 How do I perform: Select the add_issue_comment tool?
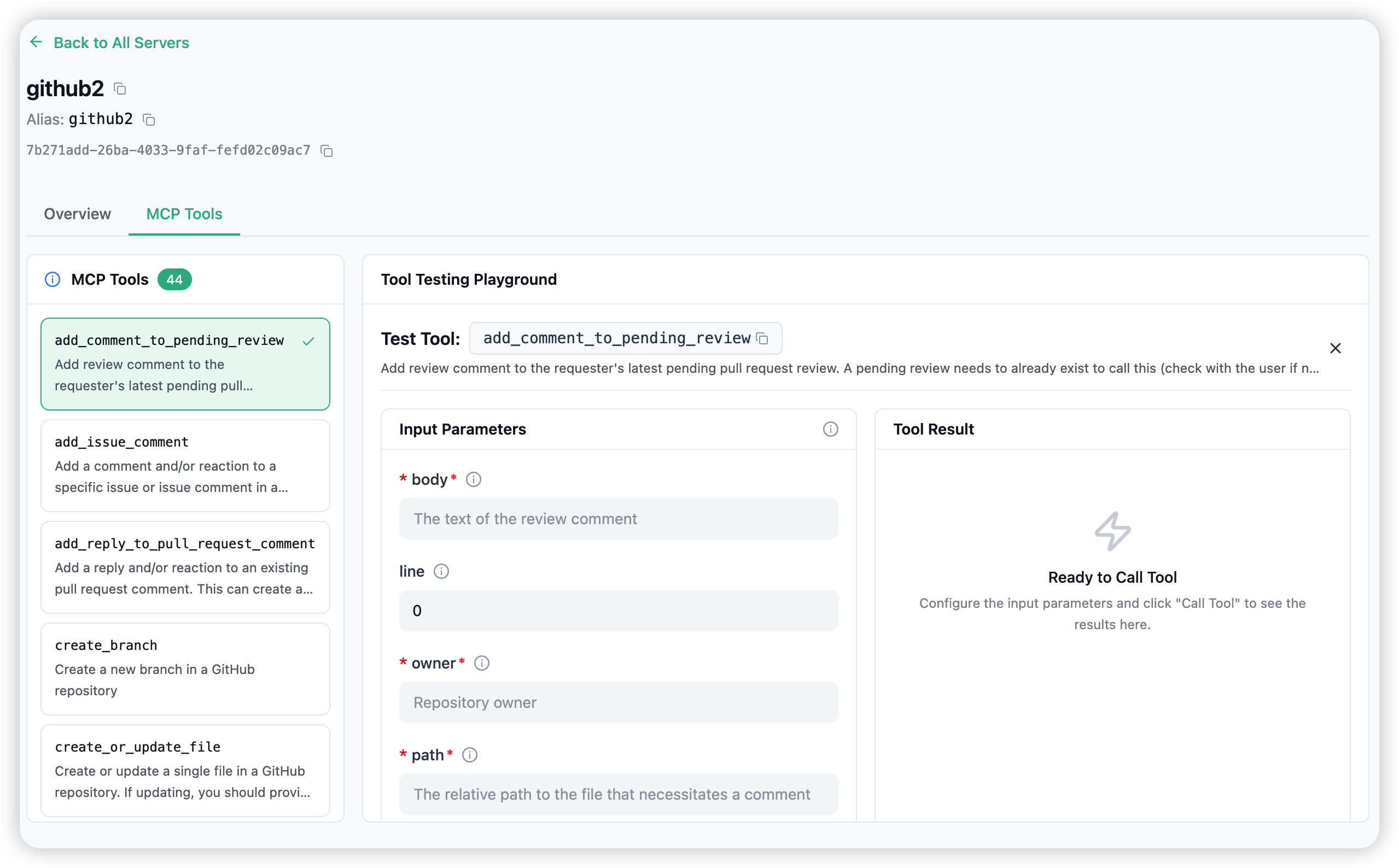[x=185, y=466]
